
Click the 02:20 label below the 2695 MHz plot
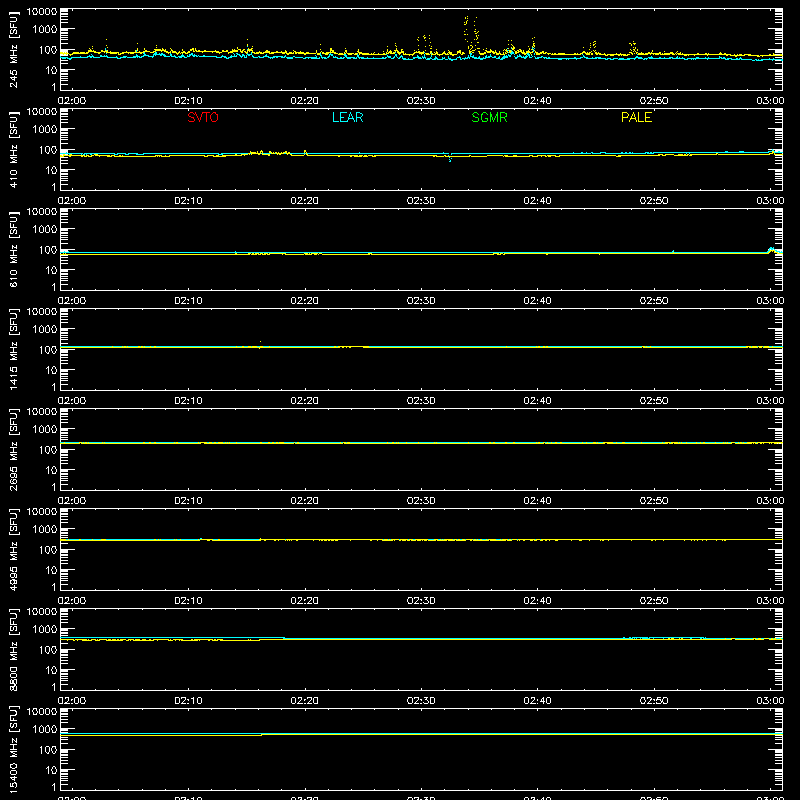pyautogui.click(x=305, y=501)
